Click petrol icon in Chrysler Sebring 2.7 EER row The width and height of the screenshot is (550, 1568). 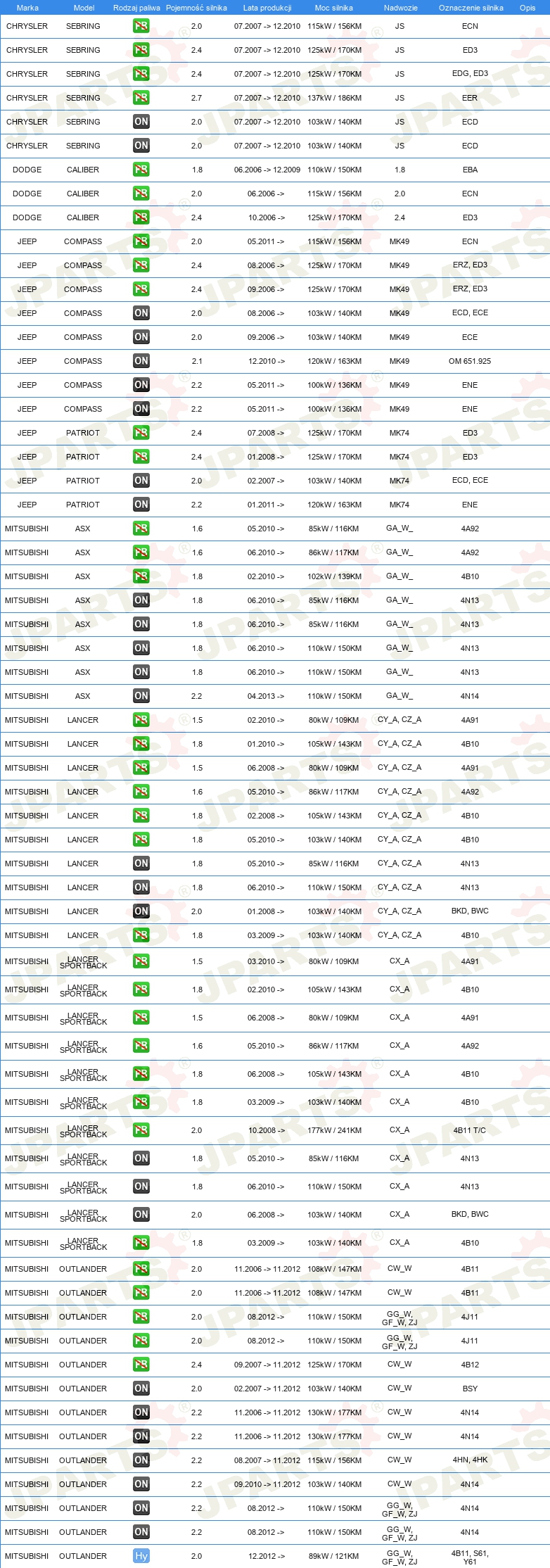[141, 98]
